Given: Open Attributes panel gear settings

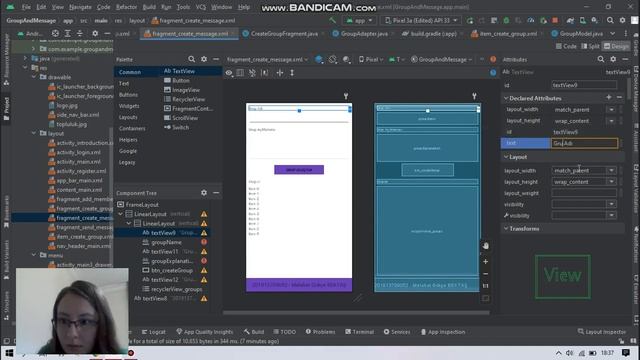Looking at the screenshot, I should 613,59.
